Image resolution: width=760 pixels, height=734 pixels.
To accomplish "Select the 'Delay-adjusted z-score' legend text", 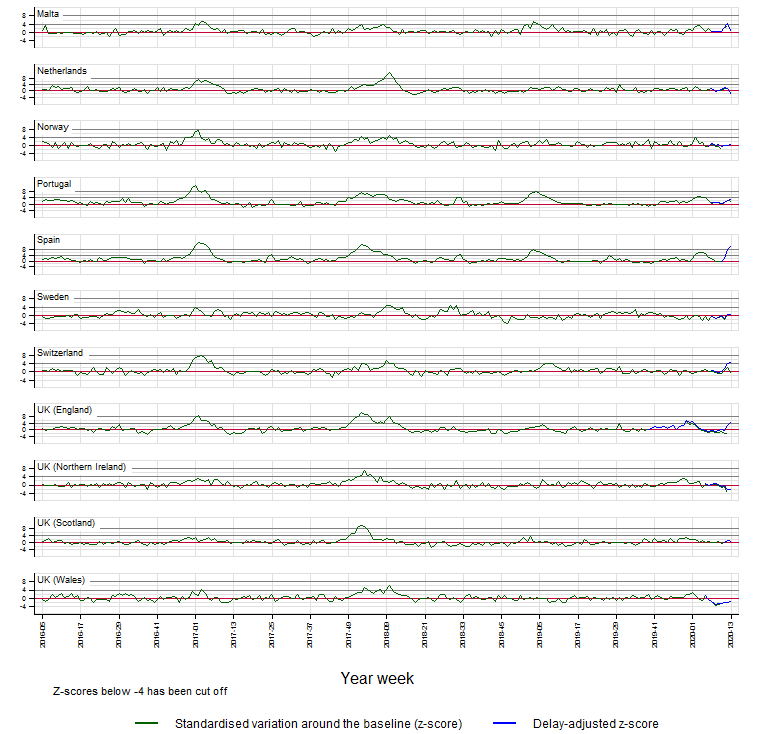I will click(x=596, y=724).
